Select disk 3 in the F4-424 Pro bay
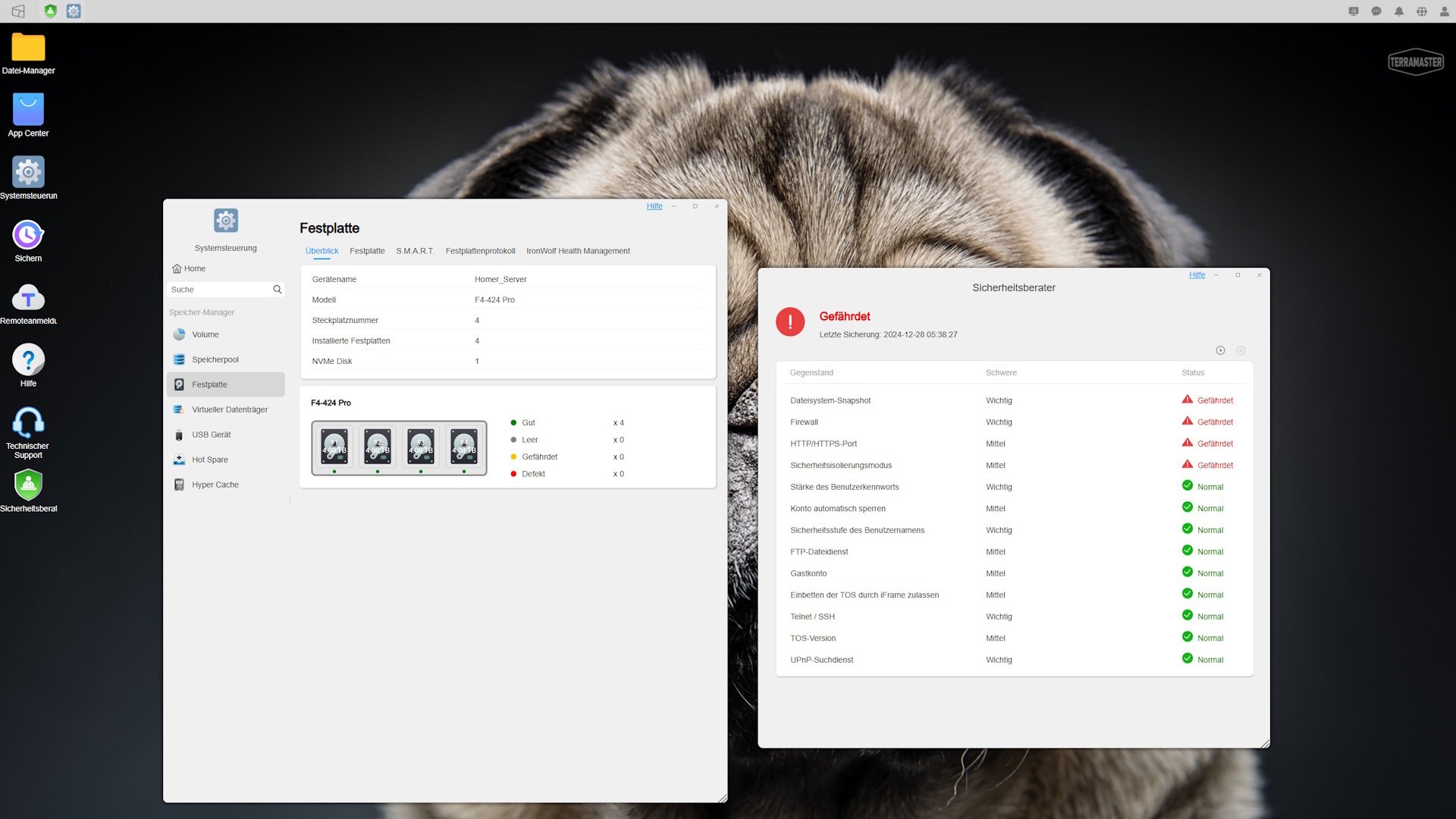 (421, 447)
